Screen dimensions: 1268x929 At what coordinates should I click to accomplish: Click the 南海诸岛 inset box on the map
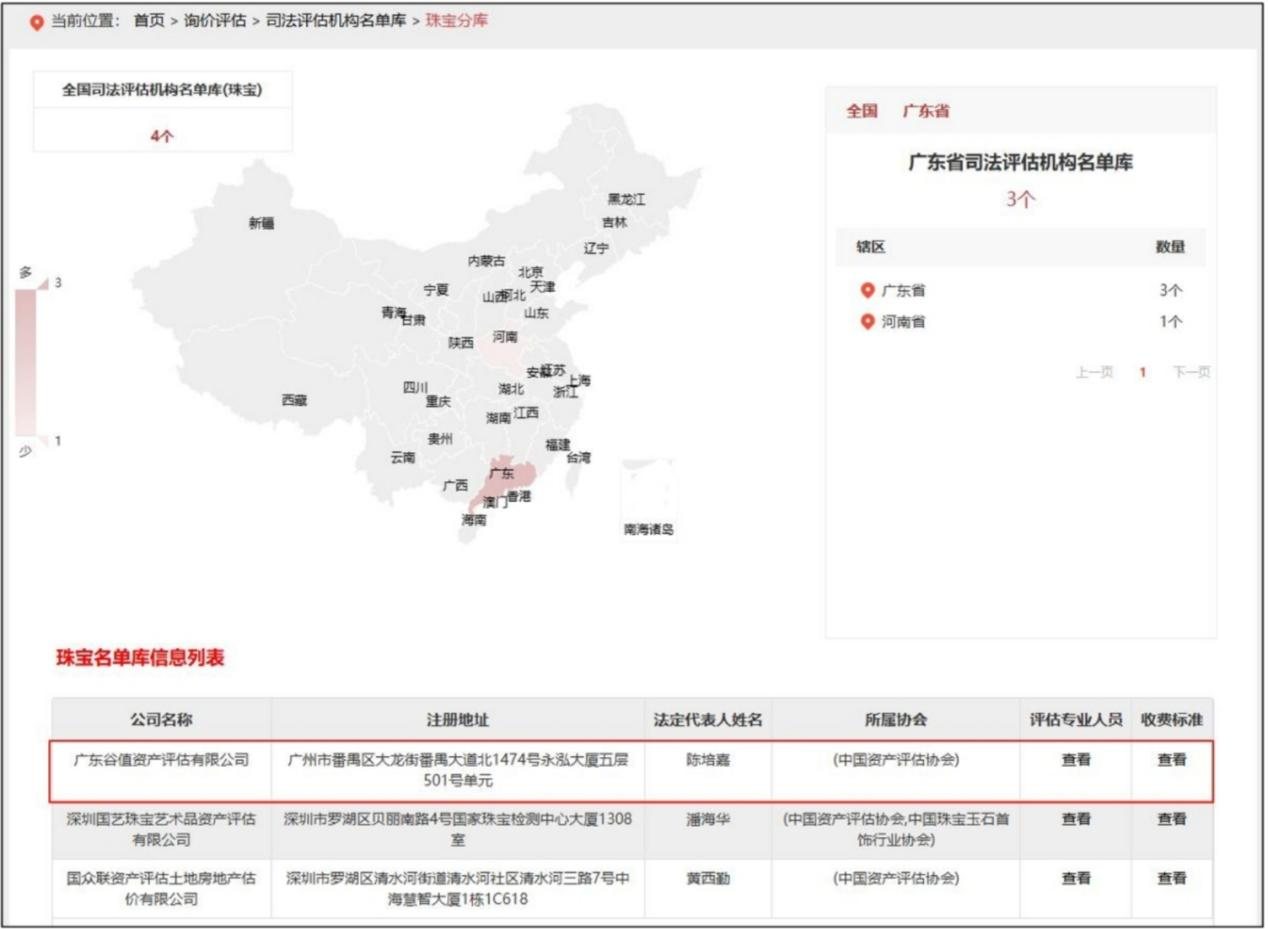point(648,488)
